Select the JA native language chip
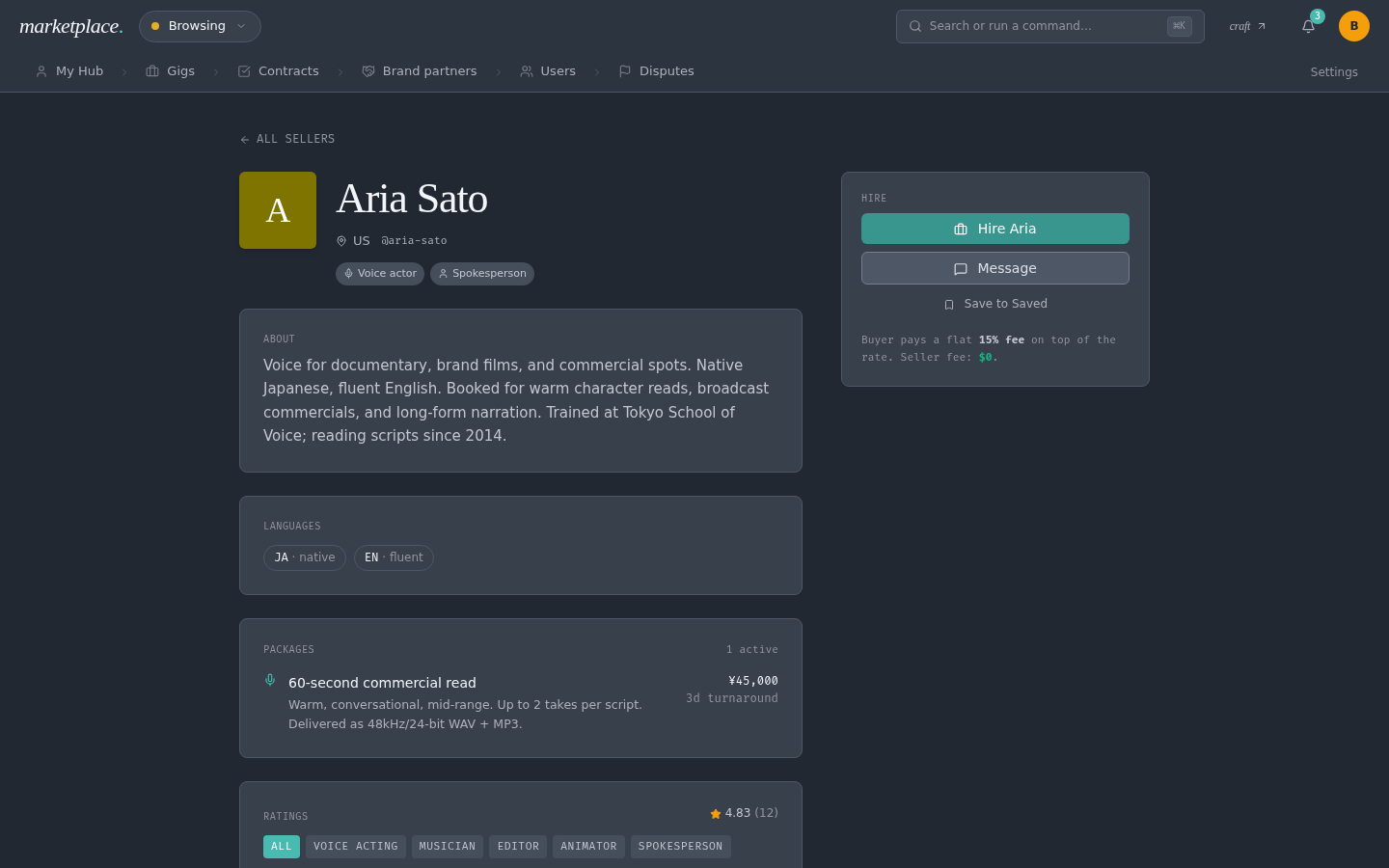1389x868 pixels. pos(305,557)
